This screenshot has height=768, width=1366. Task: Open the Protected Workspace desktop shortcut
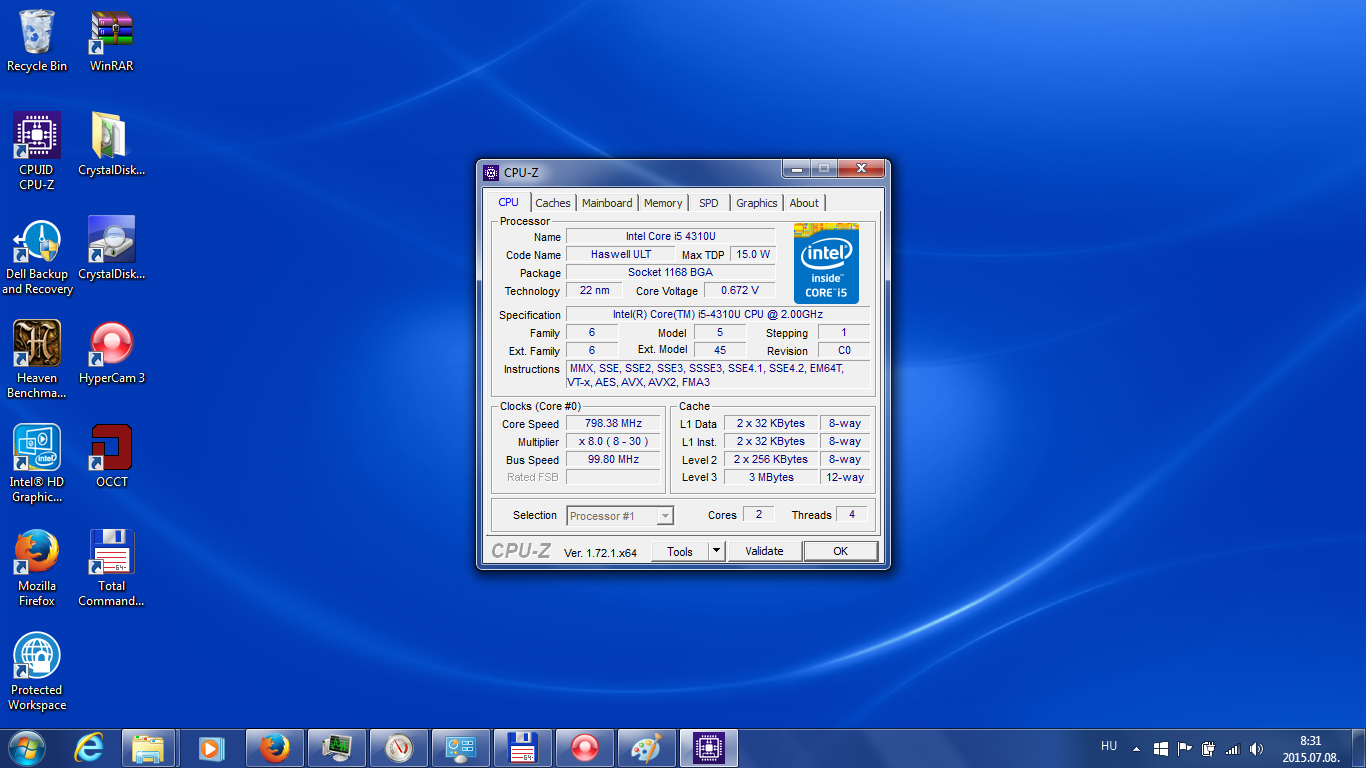coord(37,657)
